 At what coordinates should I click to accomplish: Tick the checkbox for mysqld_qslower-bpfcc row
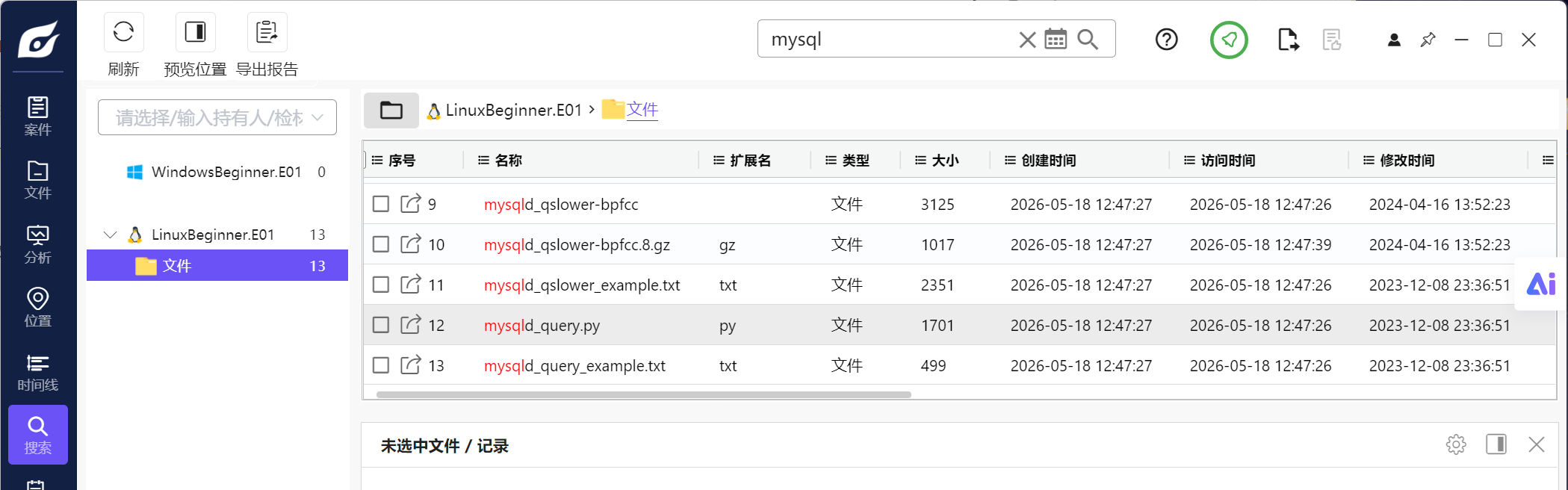[x=381, y=204]
